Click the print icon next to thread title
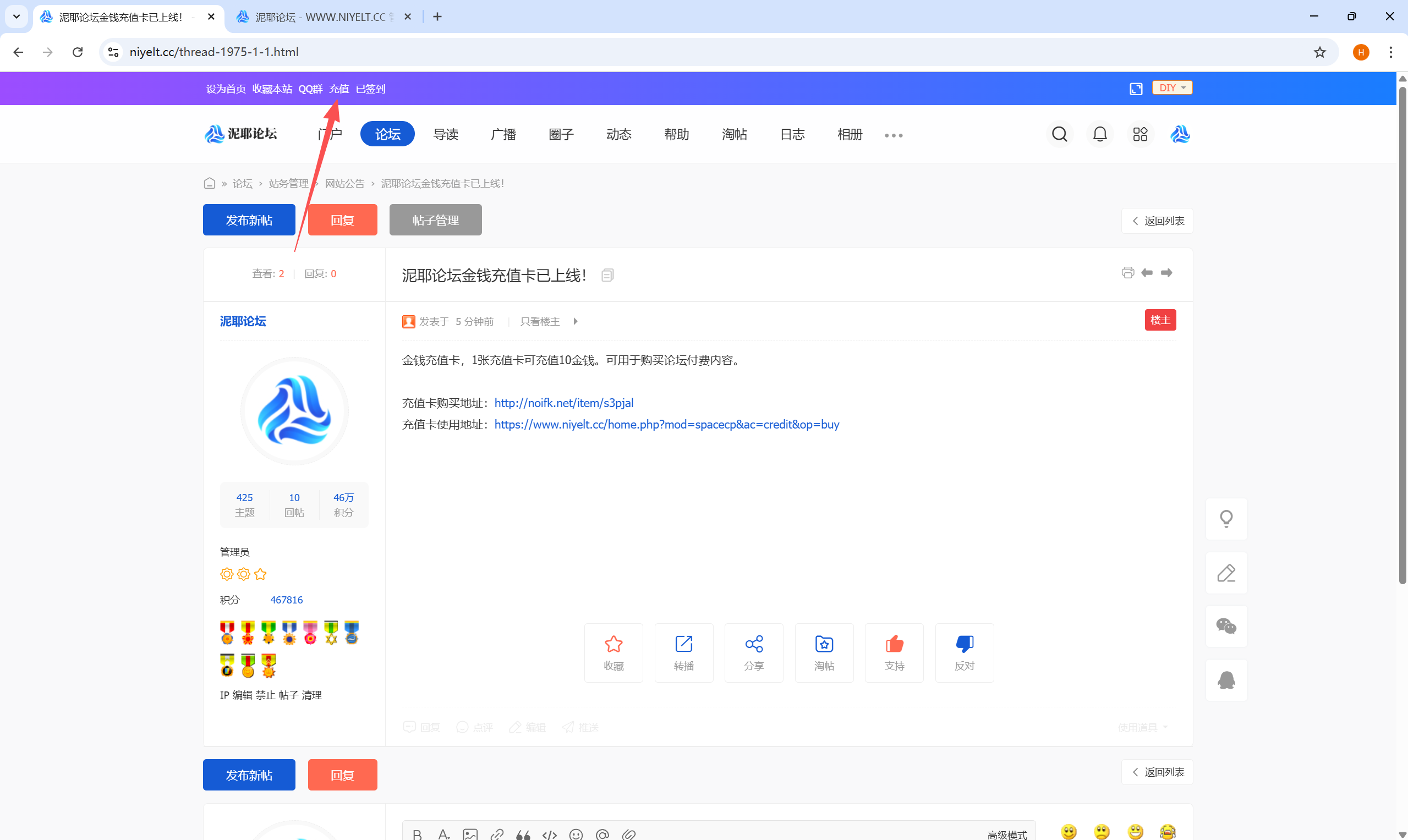This screenshot has height=840, width=1408. (x=1127, y=273)
